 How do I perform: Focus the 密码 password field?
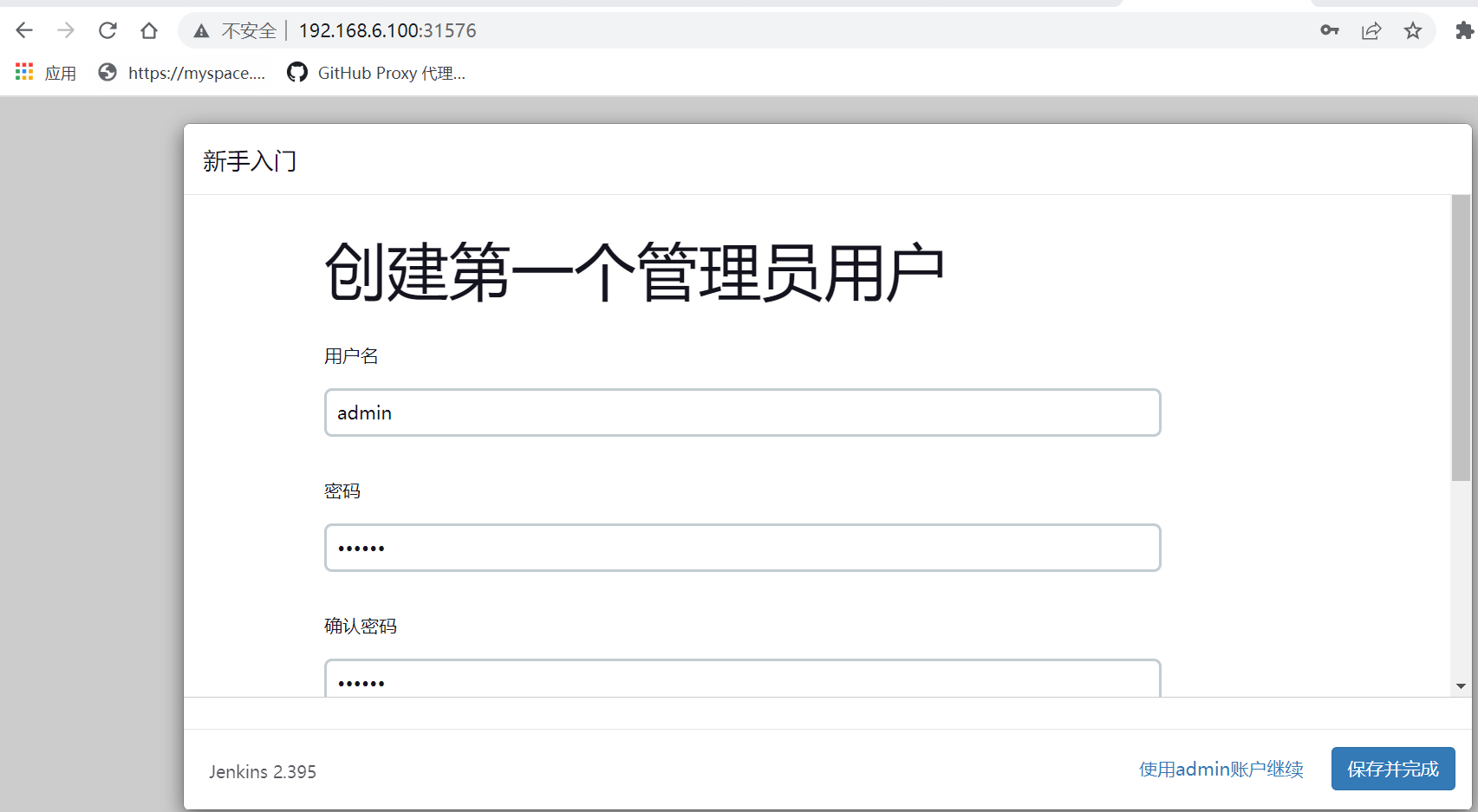click(x=742, y=548)
